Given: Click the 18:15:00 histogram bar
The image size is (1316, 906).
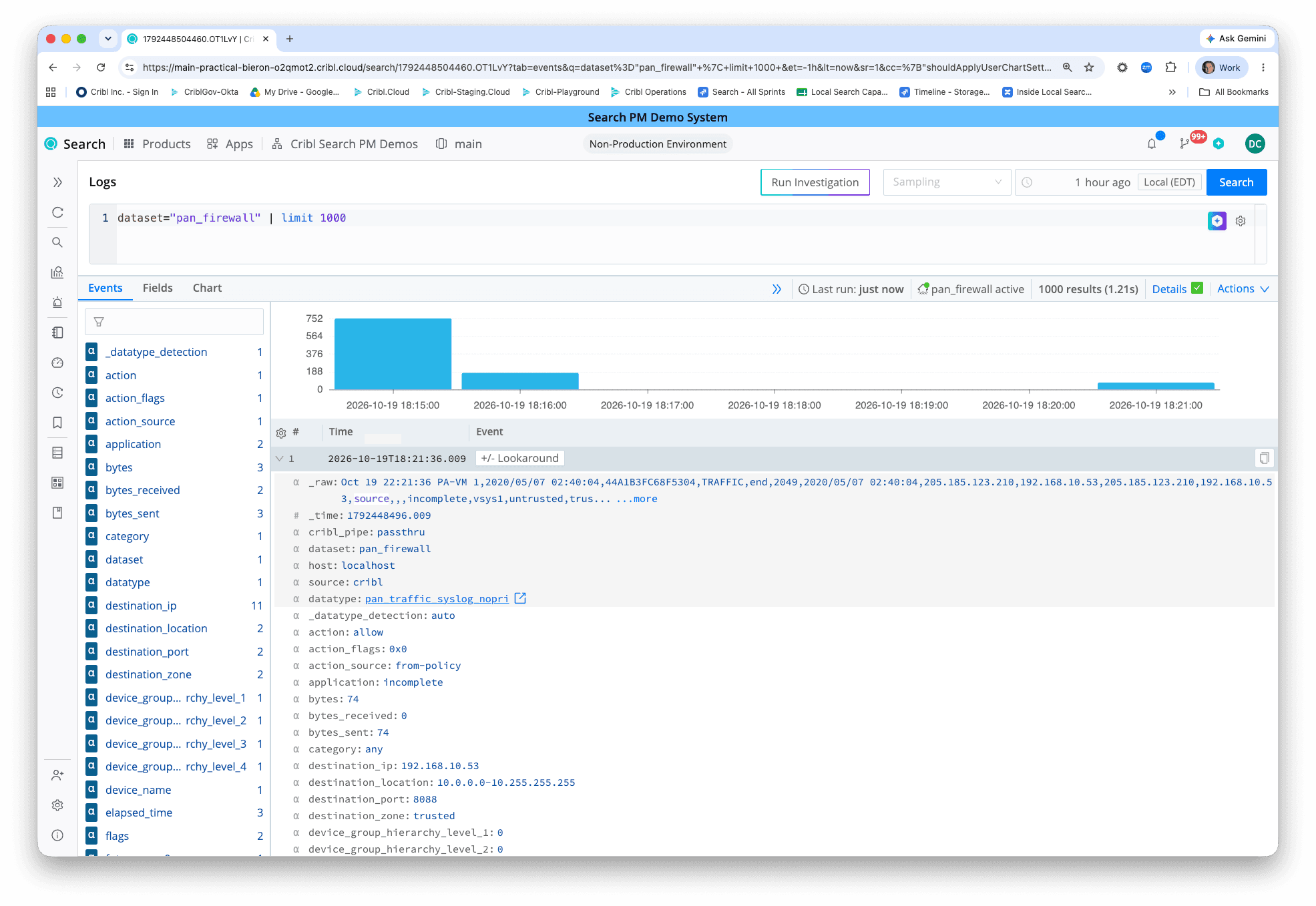Looking at the screenshot, I should click(393, 354).
